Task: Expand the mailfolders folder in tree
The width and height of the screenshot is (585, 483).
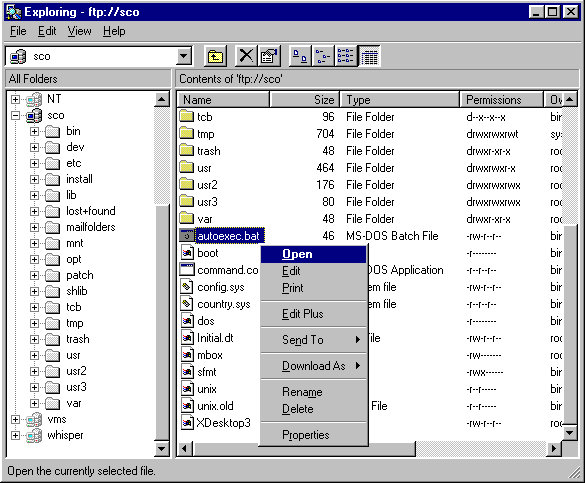Action: (x=34, y=228)
